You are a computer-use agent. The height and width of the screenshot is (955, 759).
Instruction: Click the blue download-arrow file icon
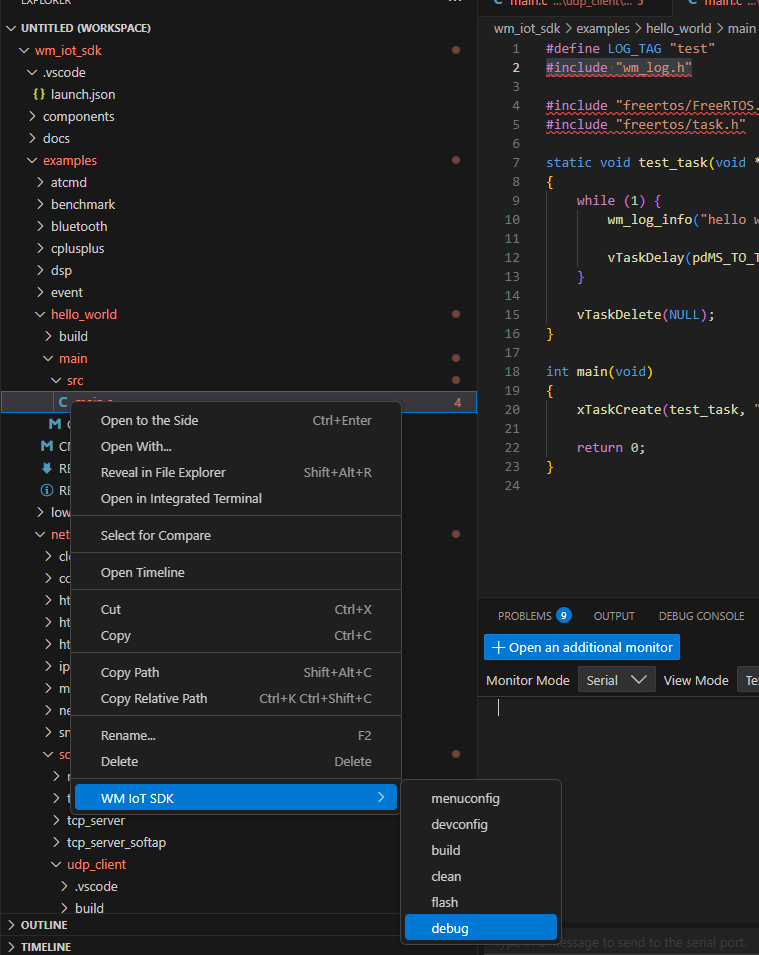point(47,468)
